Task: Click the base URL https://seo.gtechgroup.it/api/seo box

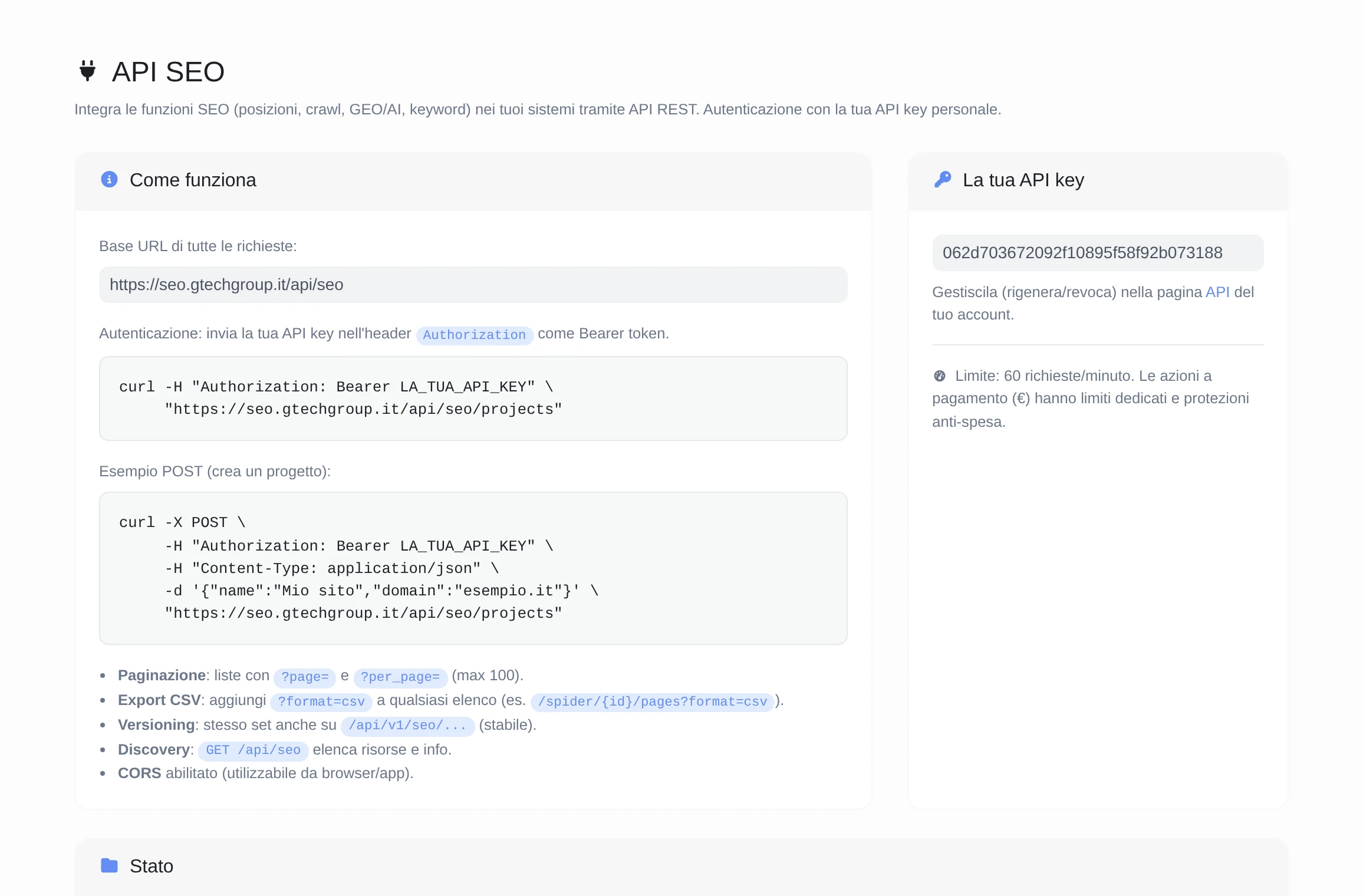Action: pyautogui.click(x=473, y=285)
